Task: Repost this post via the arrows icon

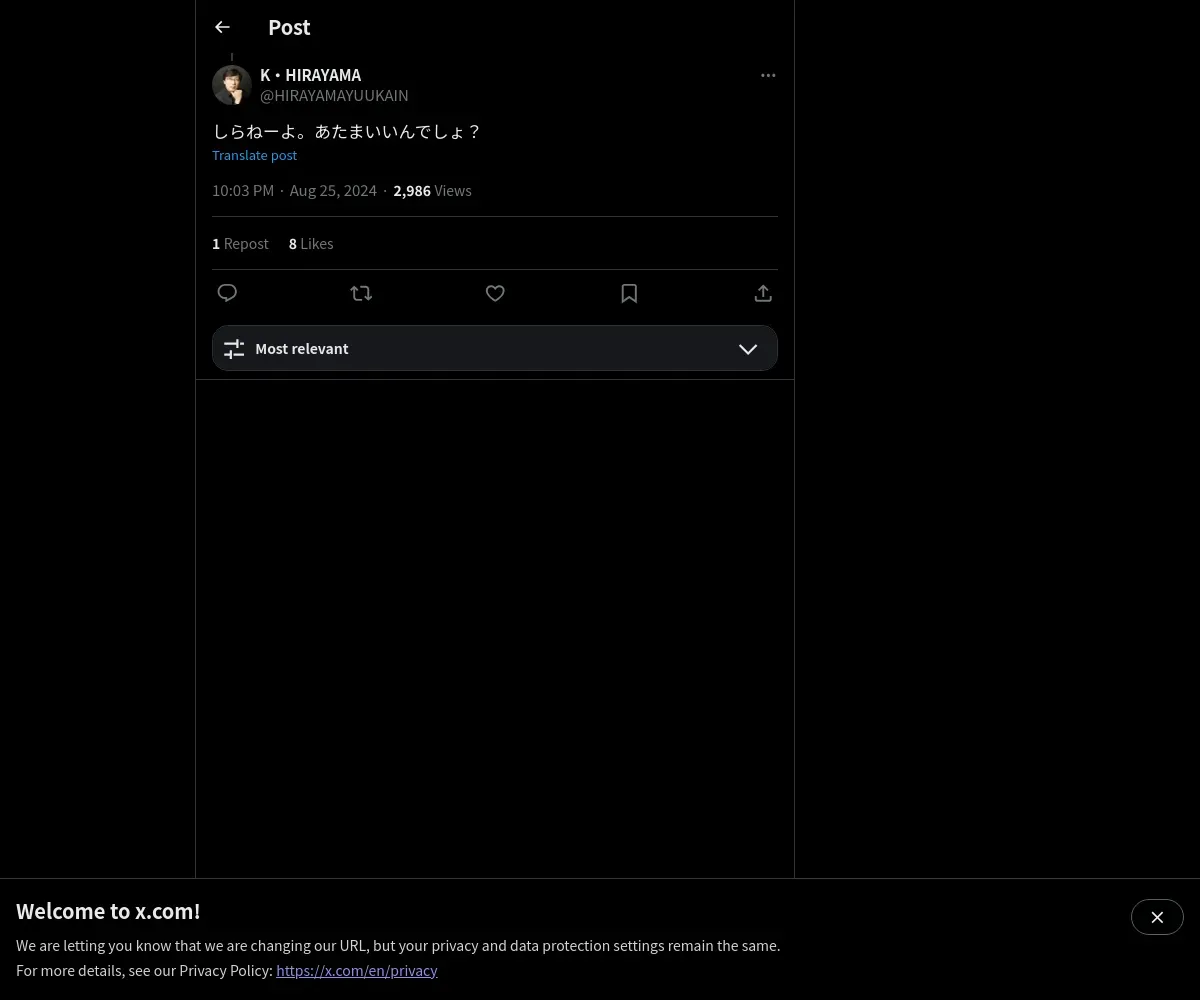Action: 361,293
